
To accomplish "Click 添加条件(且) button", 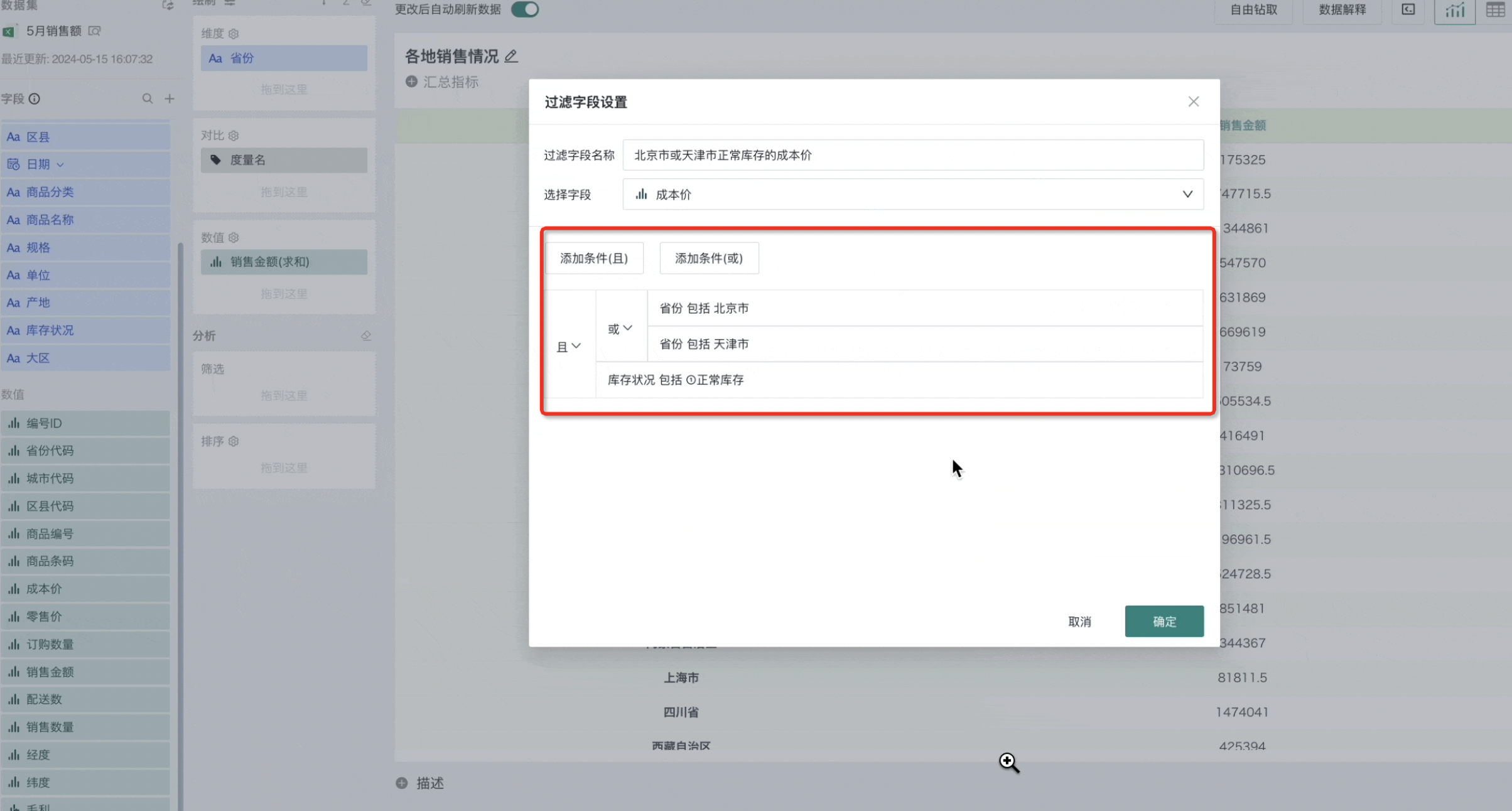I will point(593,258).
